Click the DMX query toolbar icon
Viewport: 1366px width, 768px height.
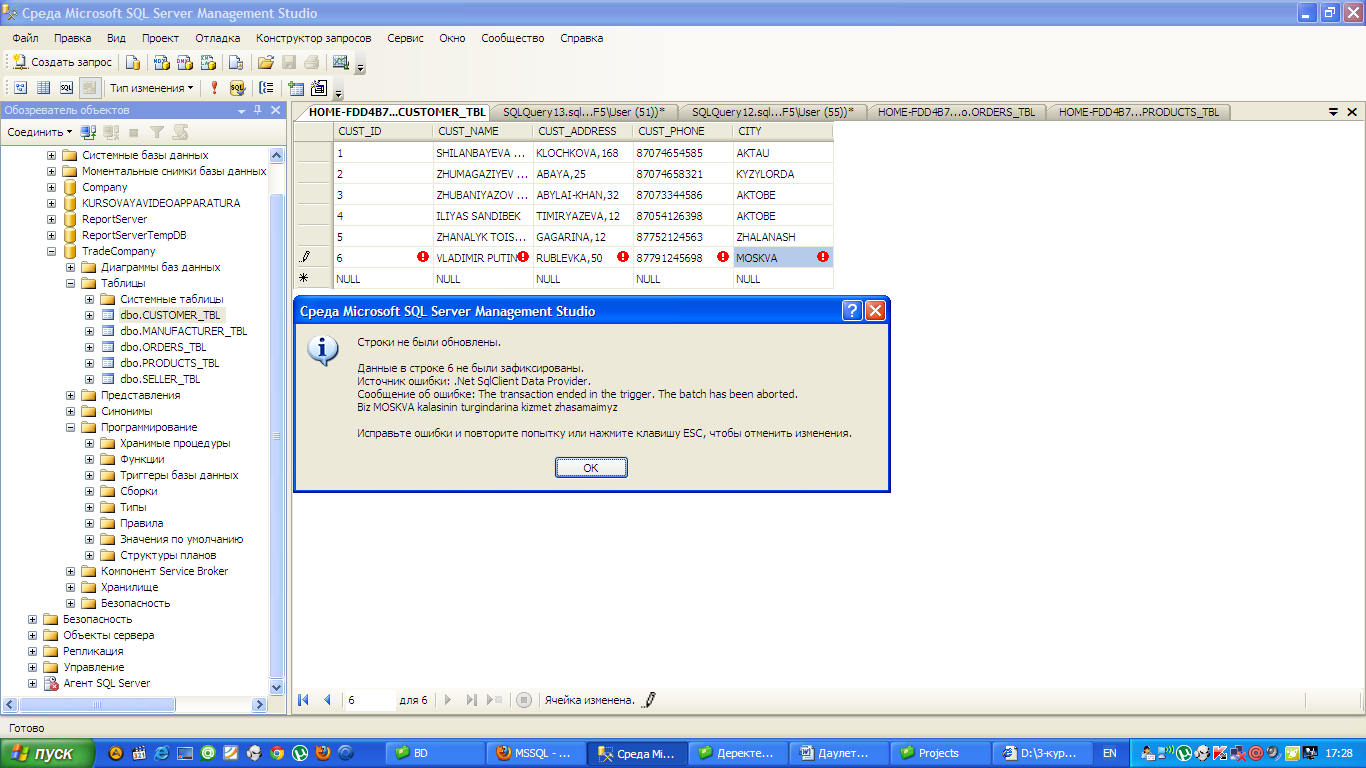pyautogui.click(x=185, y=62)
